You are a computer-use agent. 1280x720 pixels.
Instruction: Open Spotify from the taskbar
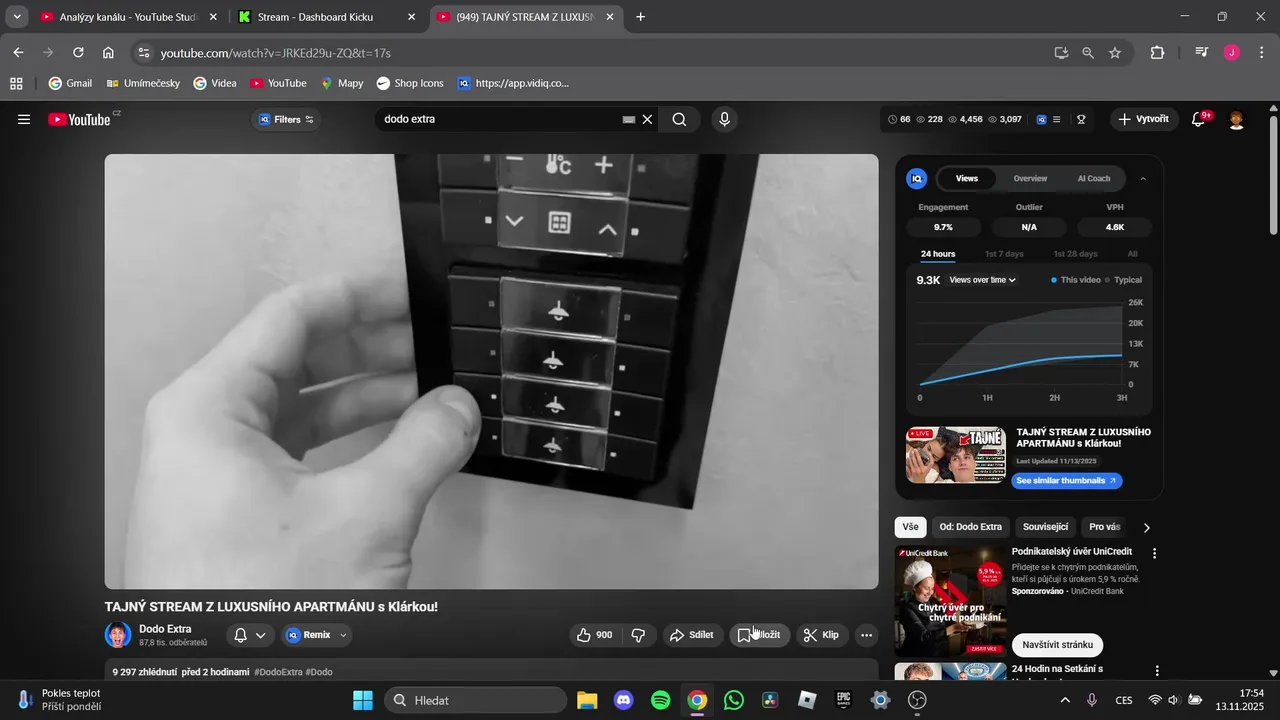pyautogui.click(x=661, y=700)
